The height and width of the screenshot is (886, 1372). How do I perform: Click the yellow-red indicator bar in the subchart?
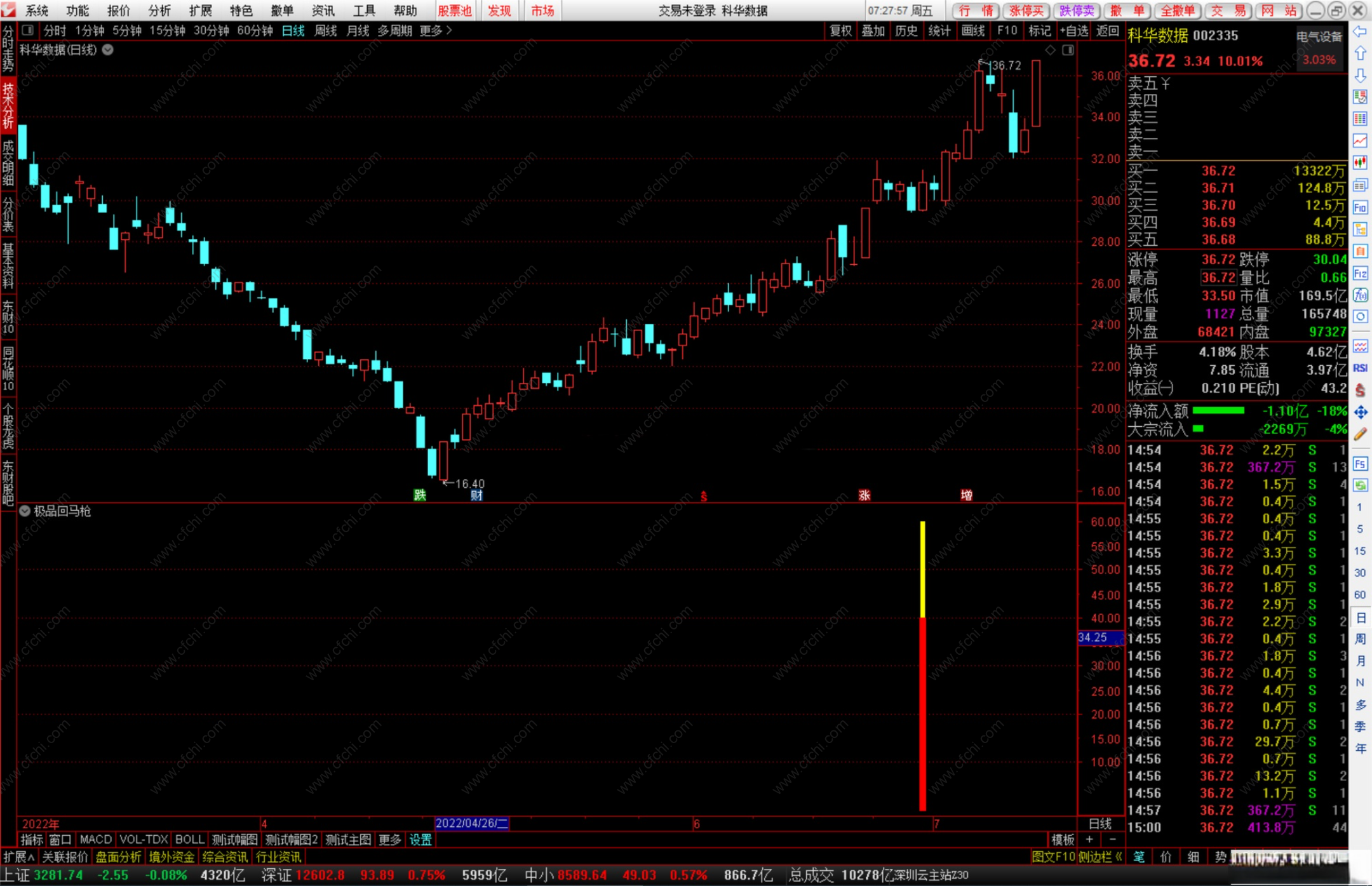922,667
